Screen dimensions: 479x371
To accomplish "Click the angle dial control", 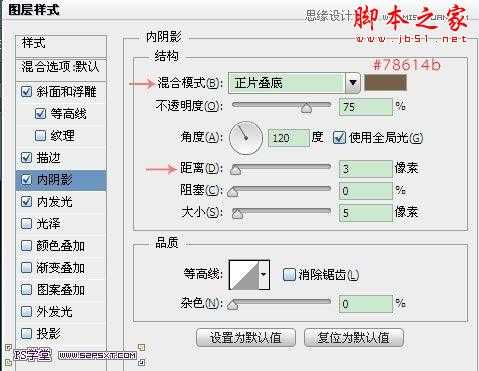I will (246, 138).
